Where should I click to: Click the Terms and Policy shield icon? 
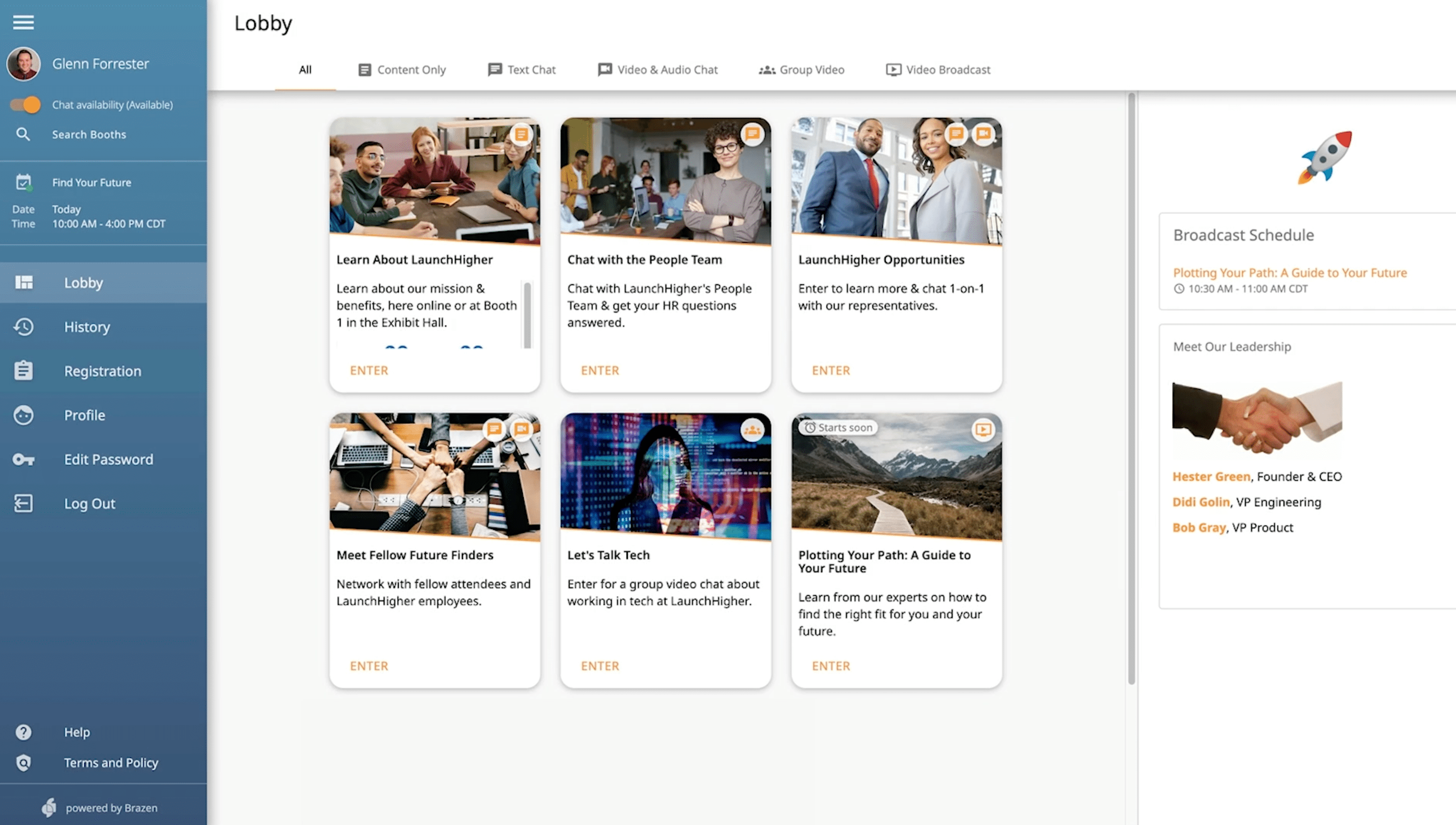(x=23, y=763)
